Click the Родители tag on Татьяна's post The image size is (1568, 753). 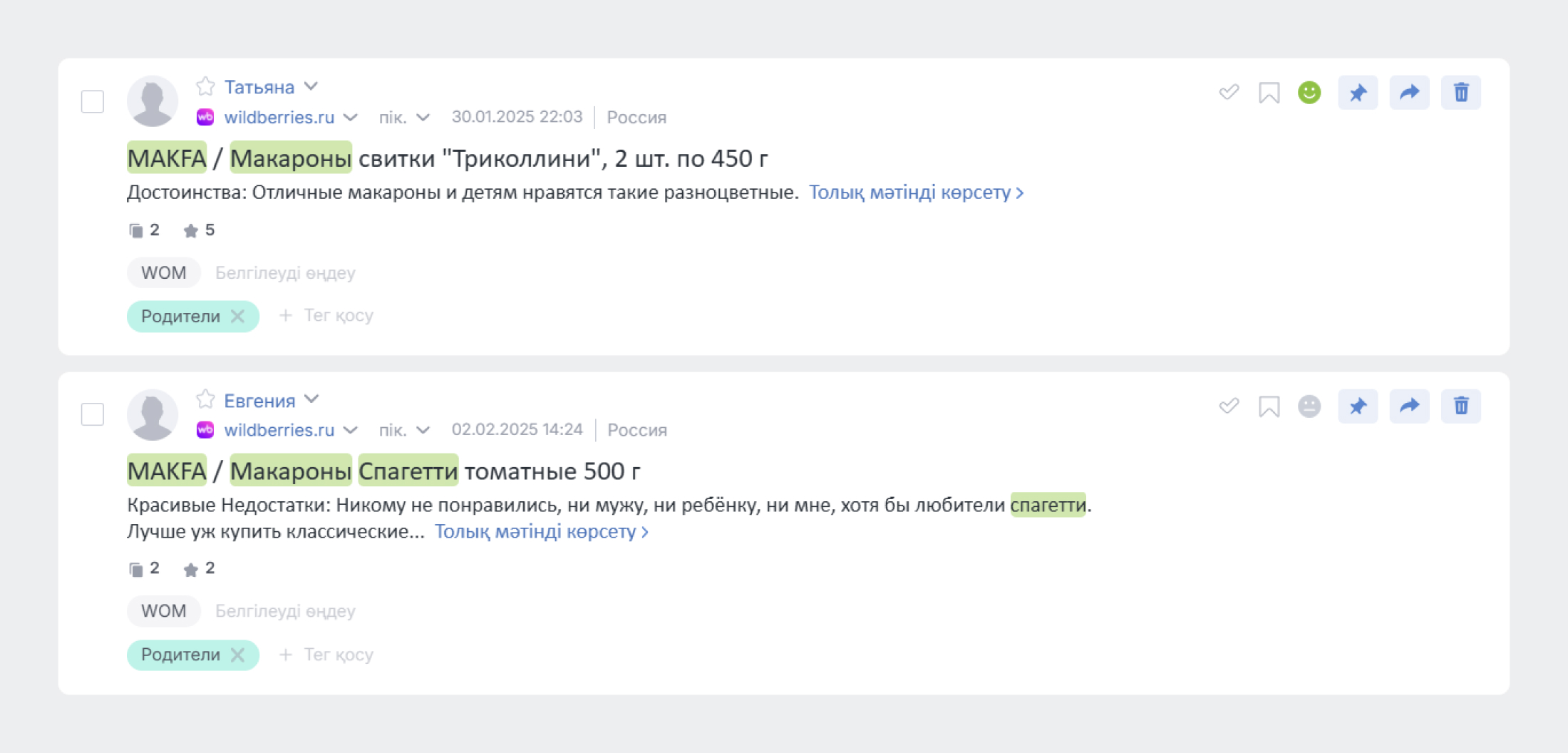pos(180,316)
